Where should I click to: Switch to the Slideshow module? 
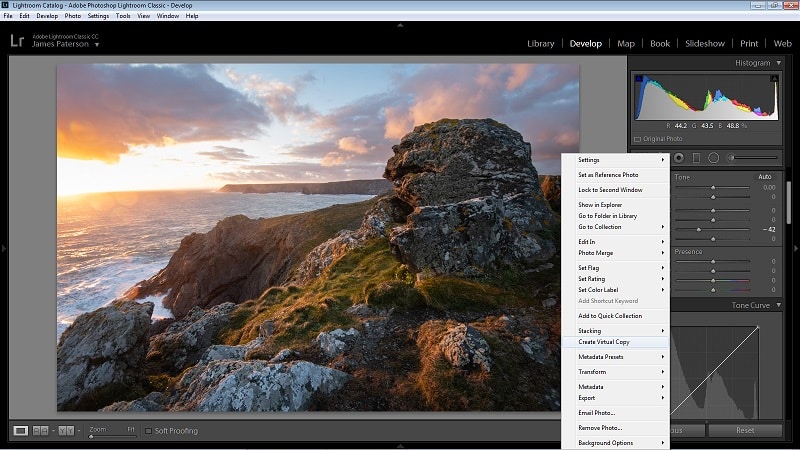(705, 43)
